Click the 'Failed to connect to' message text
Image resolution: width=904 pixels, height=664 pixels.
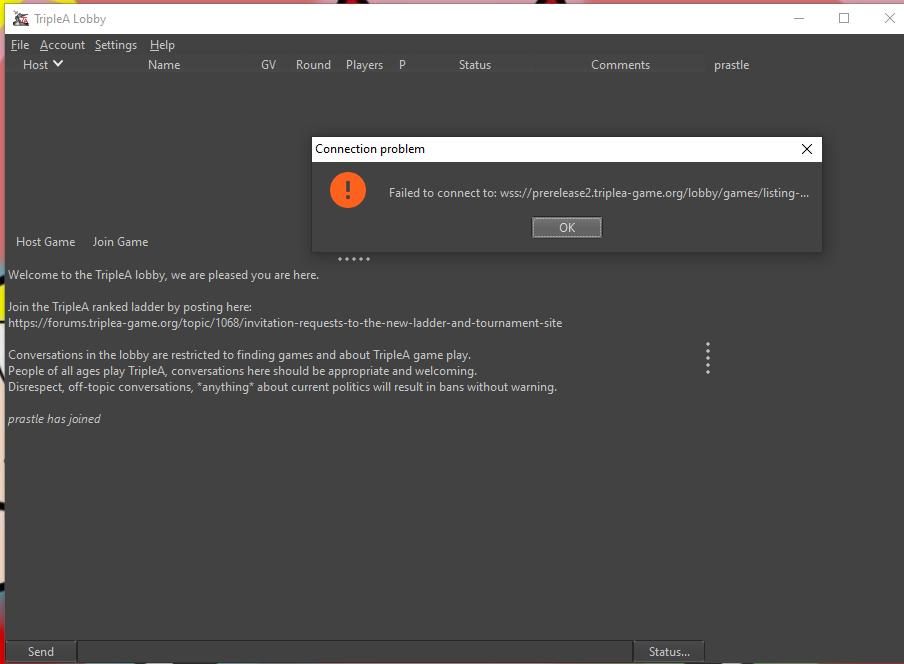coord(598,193)
